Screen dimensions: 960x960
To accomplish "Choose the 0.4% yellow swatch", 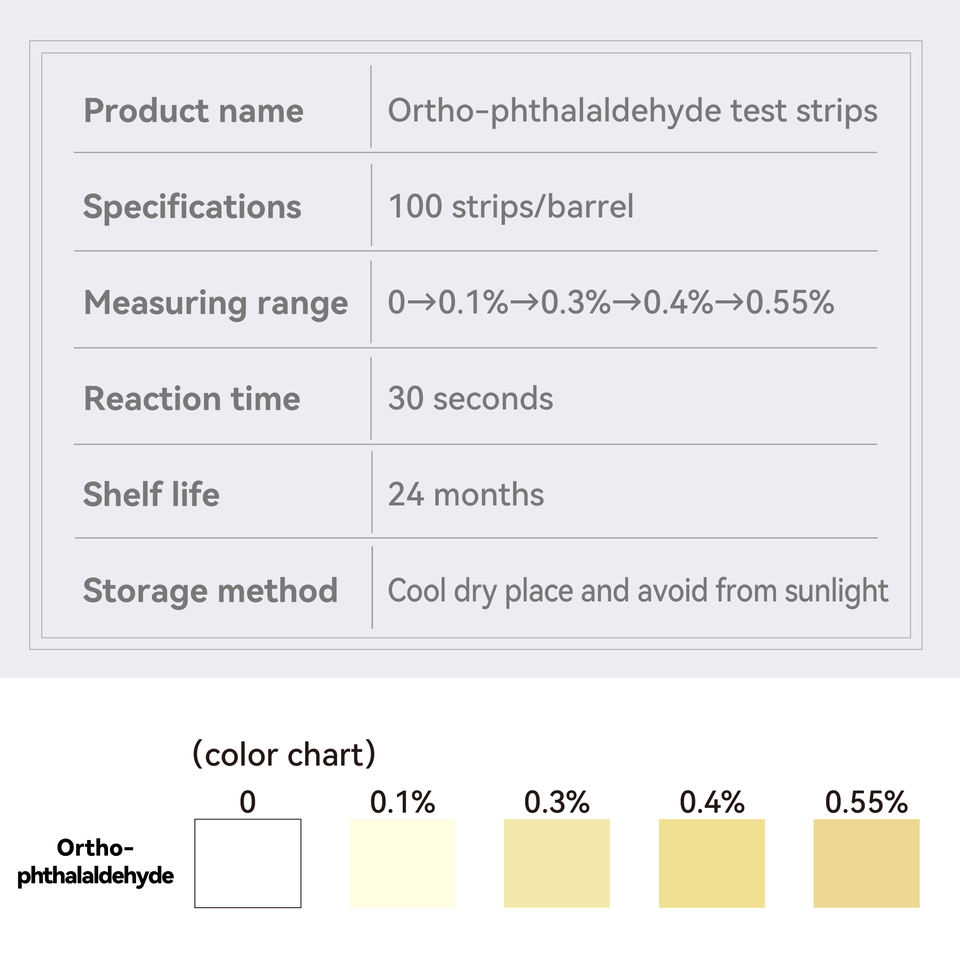I will (x=712, y=863).
